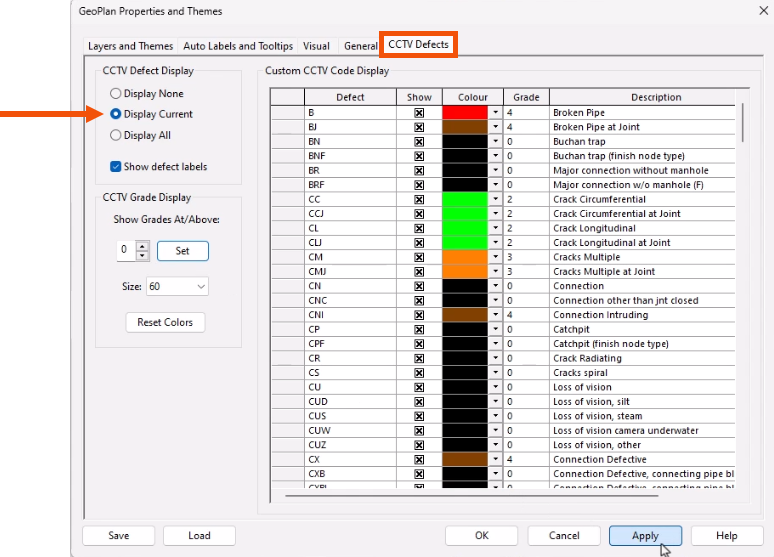This screenshot has height=557, width=774.
Task: Select Display None radio option
Action: click(147, 93)
